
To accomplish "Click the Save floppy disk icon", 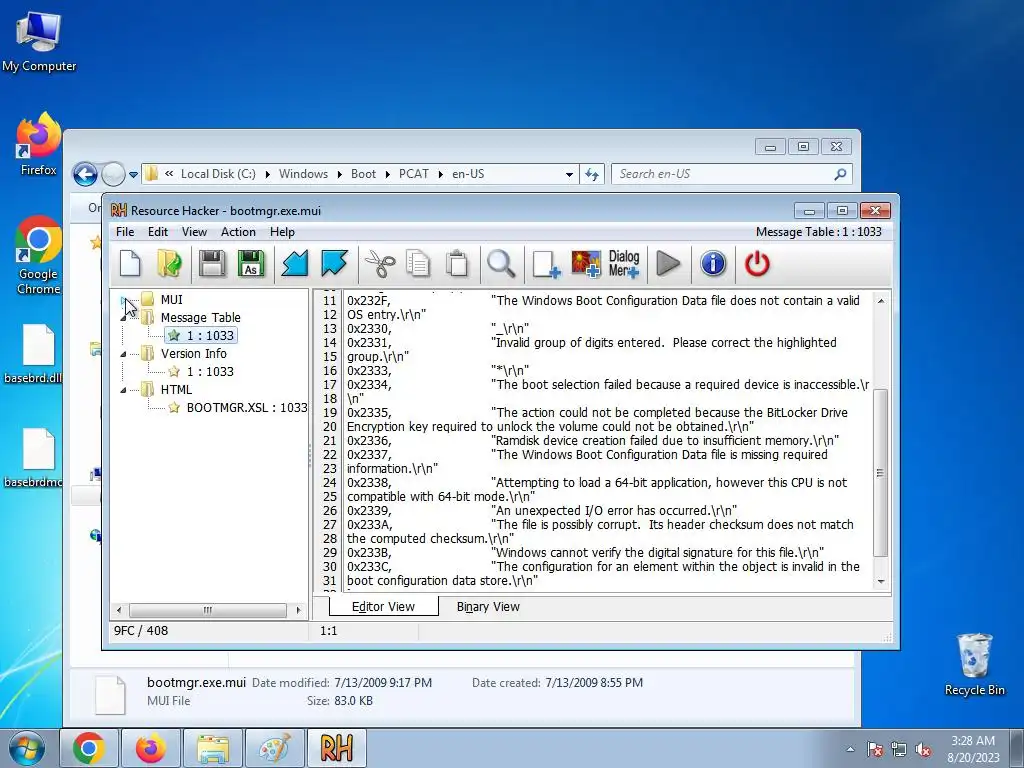I will [212, 264].
